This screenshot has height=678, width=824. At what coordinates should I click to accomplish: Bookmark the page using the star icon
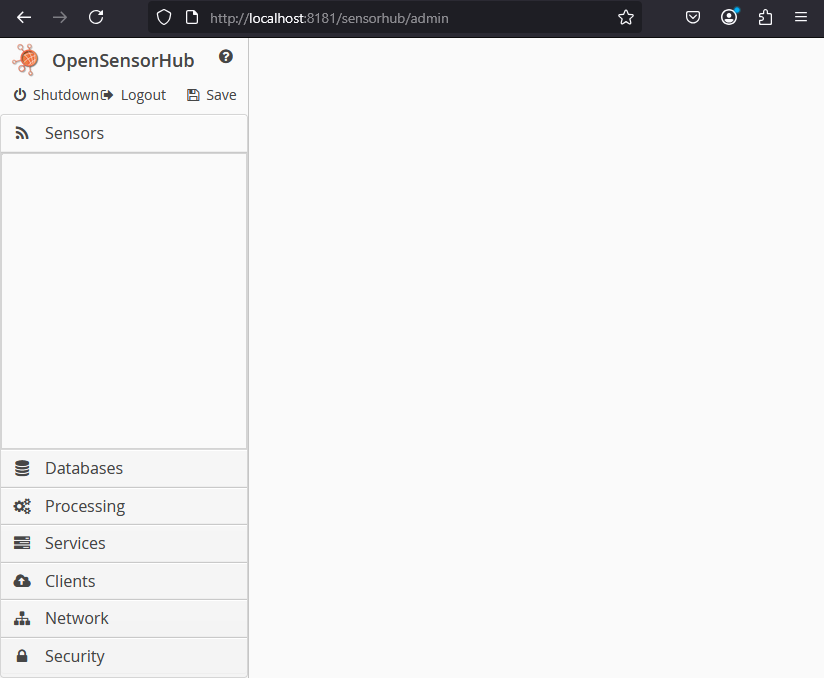626,17
